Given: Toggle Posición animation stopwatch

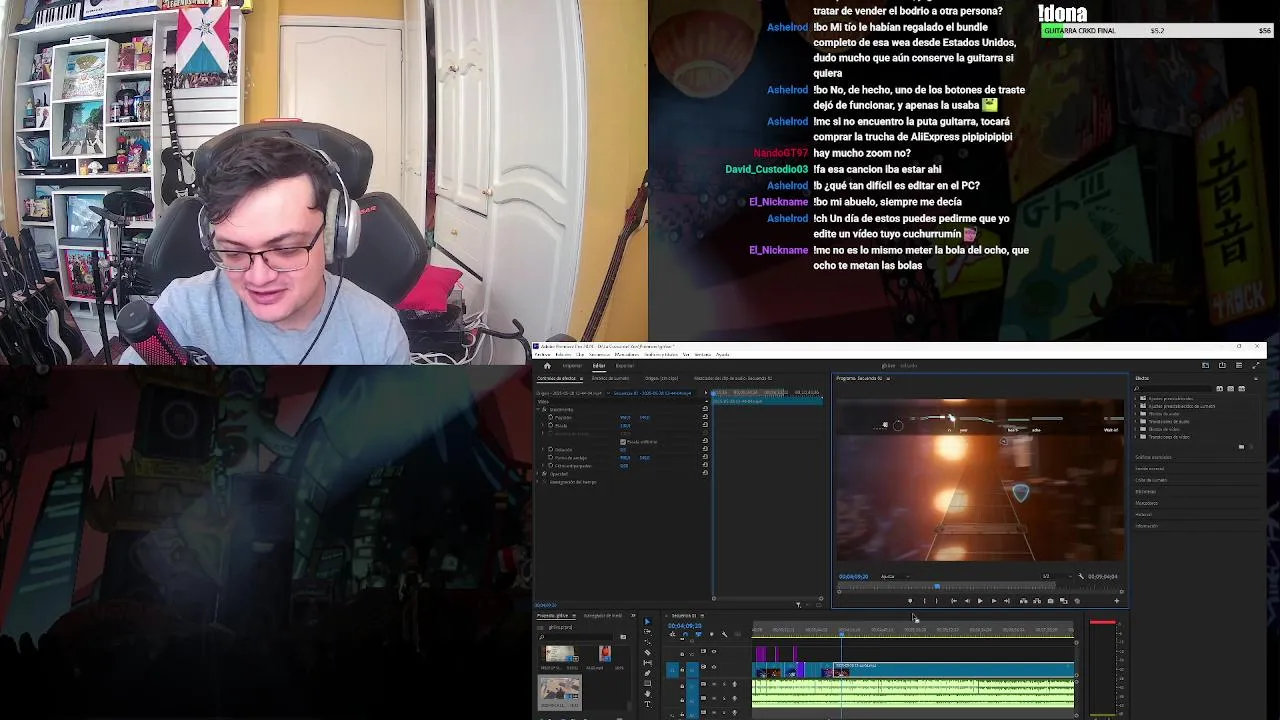Looking at the screenshot, I should tap(551, 417).
